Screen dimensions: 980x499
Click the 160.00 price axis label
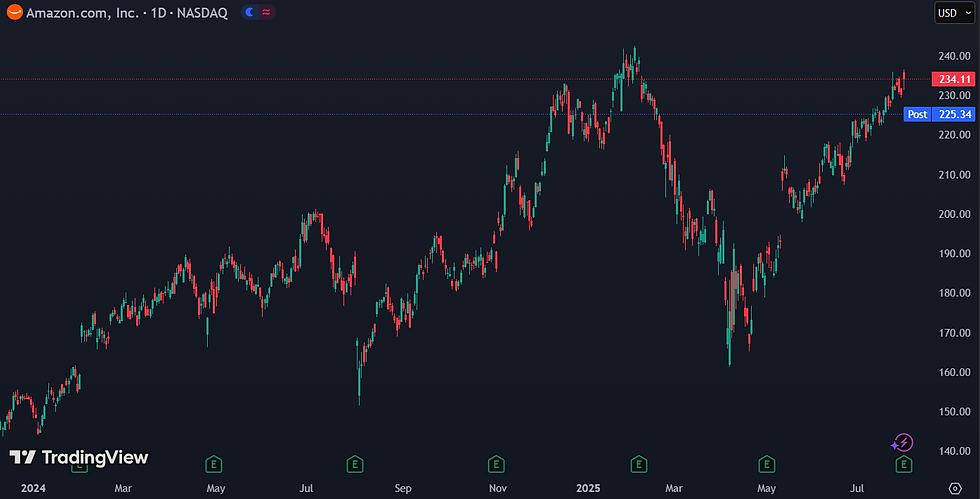point(954,372)
